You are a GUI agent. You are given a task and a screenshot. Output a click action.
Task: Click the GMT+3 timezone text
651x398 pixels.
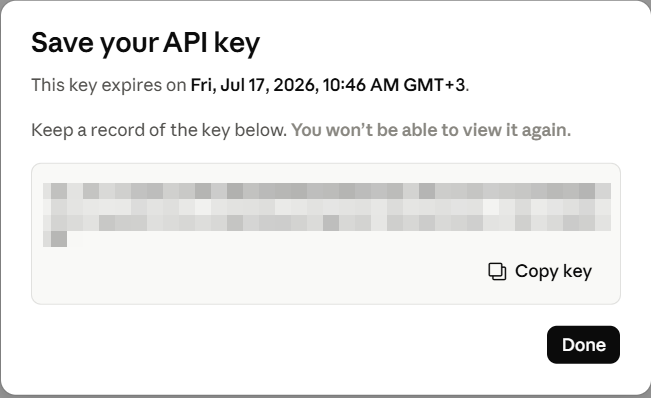point(434,85)
